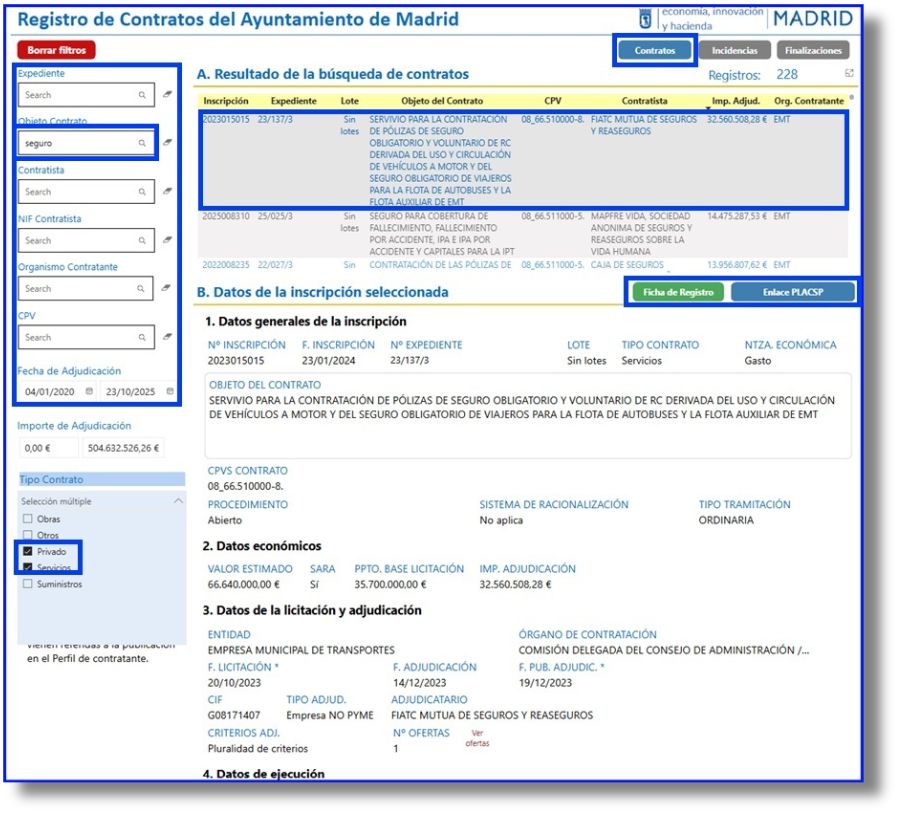
Task: Check the Otros checkbox
Action: [28, 535]
